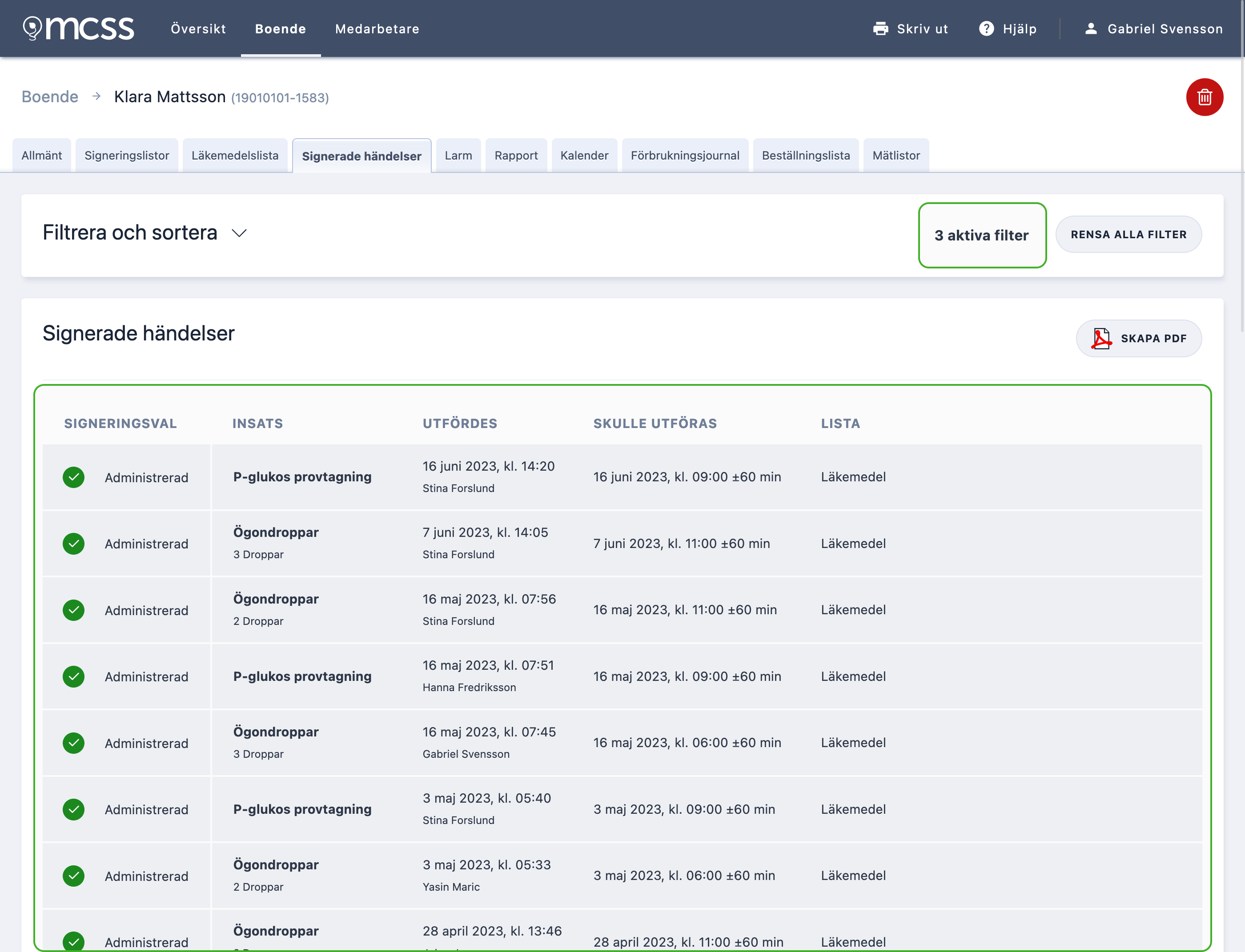Viewport: 1245px width, 952px height.
Task: Click the breadcrumb arrow after Boende
Action: (96, 96)
